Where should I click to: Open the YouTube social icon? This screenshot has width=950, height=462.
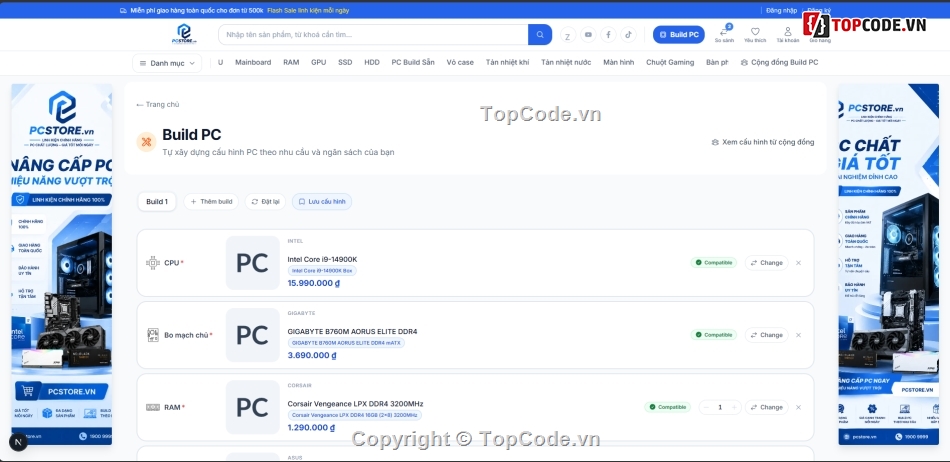[588, 35]
